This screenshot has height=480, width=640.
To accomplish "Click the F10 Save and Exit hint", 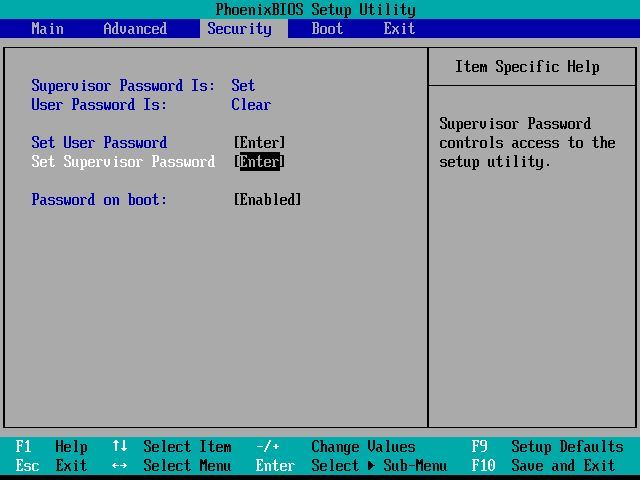I will pos(543,465).
